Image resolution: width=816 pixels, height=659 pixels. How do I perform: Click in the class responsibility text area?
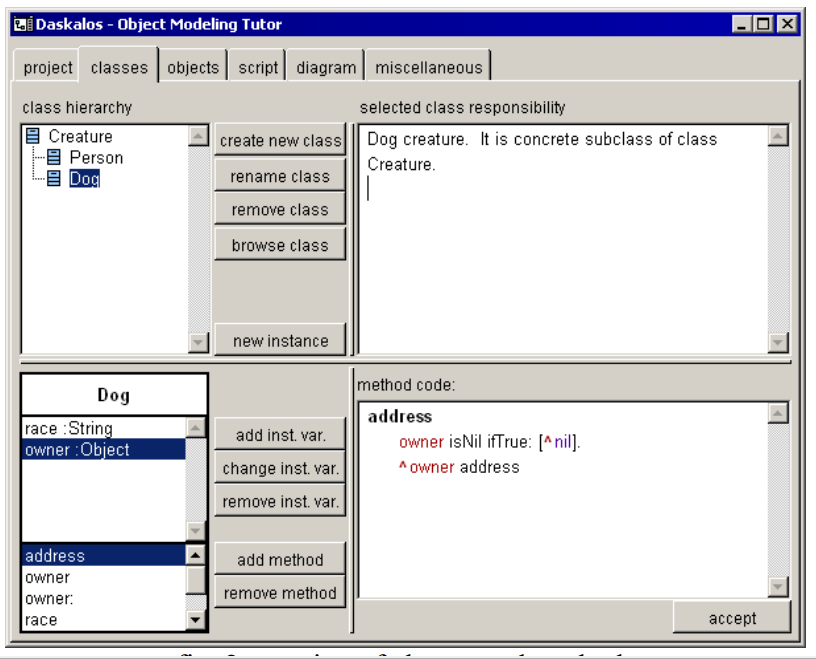[x=564, y=239]
